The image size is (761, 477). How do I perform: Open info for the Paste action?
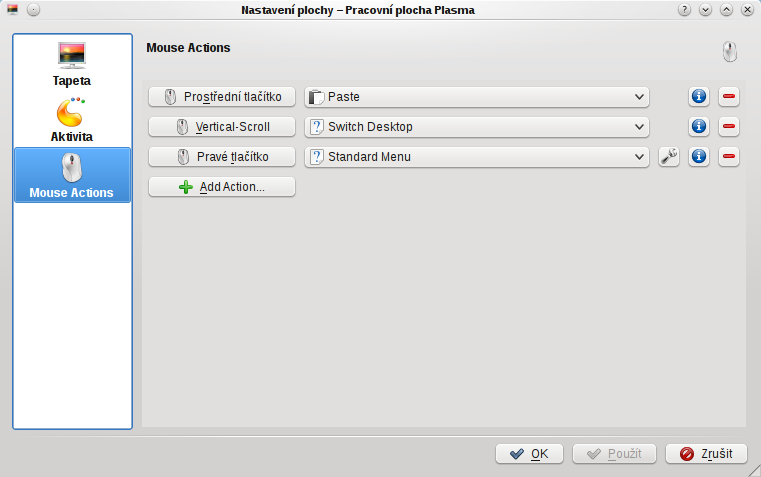click(x=699, y=97)
